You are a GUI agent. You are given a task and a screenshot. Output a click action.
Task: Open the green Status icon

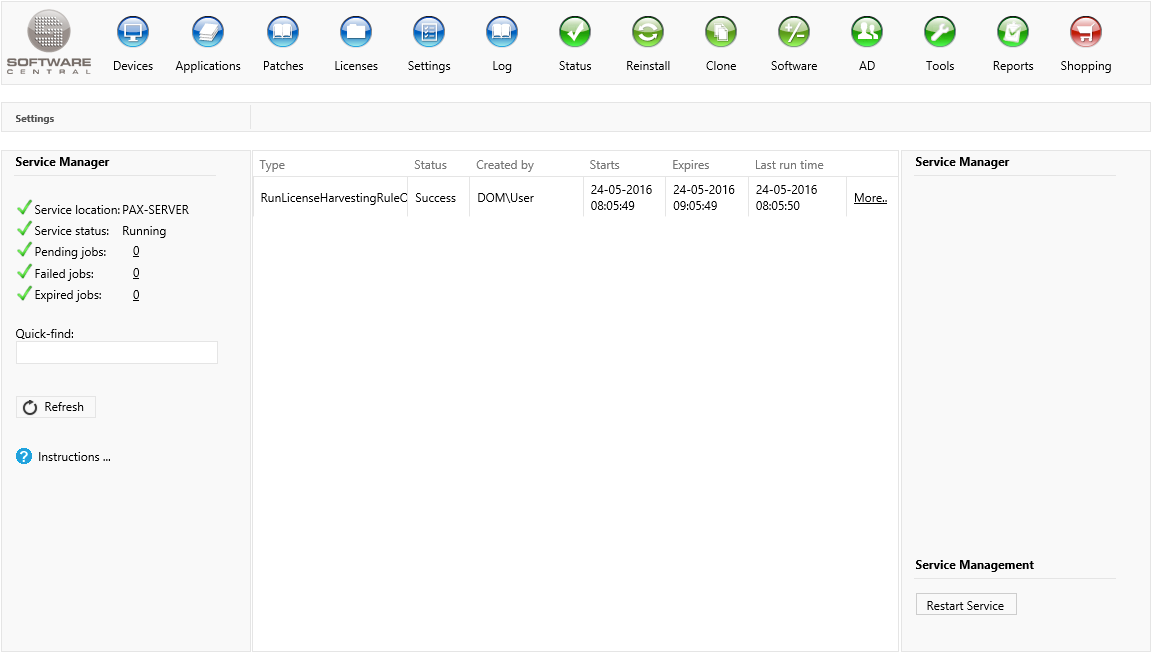[x=575, y=33]
